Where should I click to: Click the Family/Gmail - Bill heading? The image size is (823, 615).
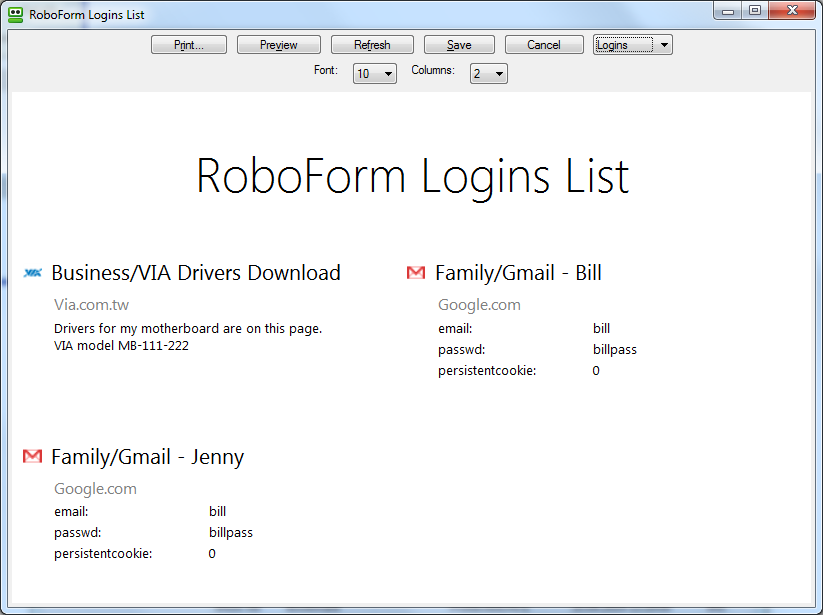(x=519, y=273)
